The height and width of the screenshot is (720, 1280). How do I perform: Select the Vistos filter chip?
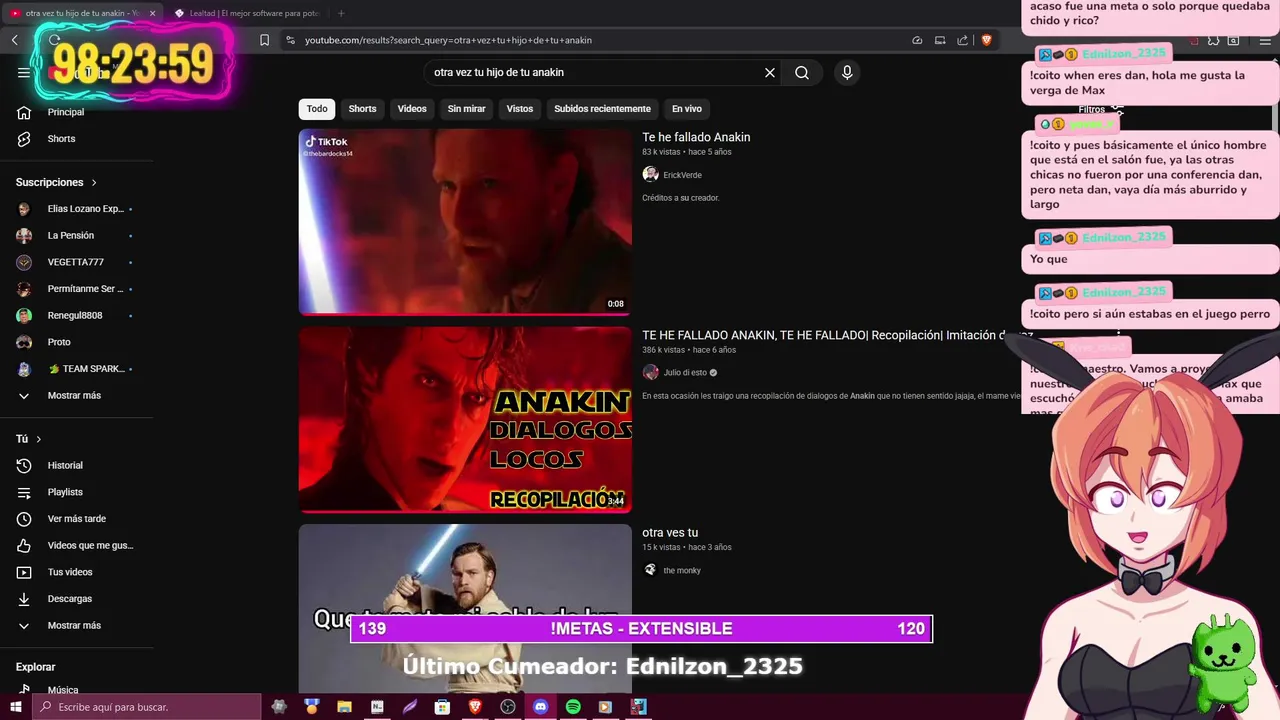(x=520, y=109)
